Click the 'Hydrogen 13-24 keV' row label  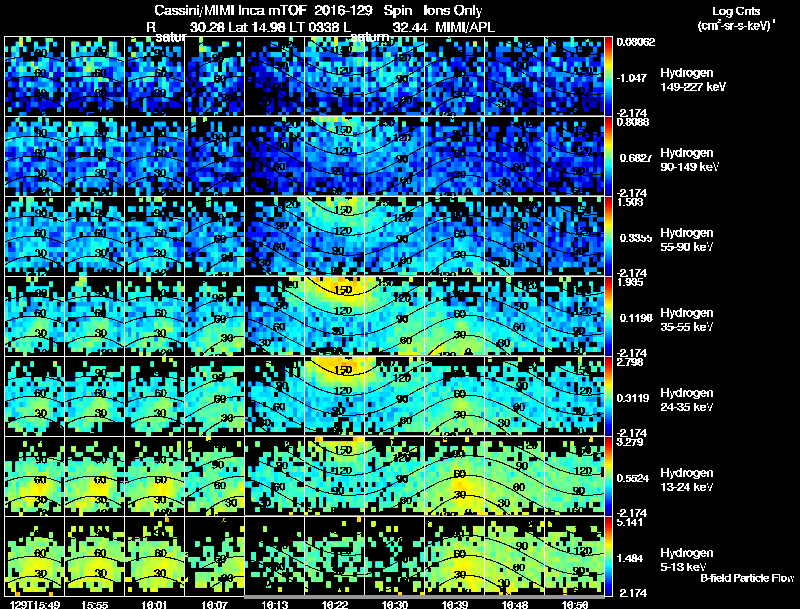[x=687, y=480]
